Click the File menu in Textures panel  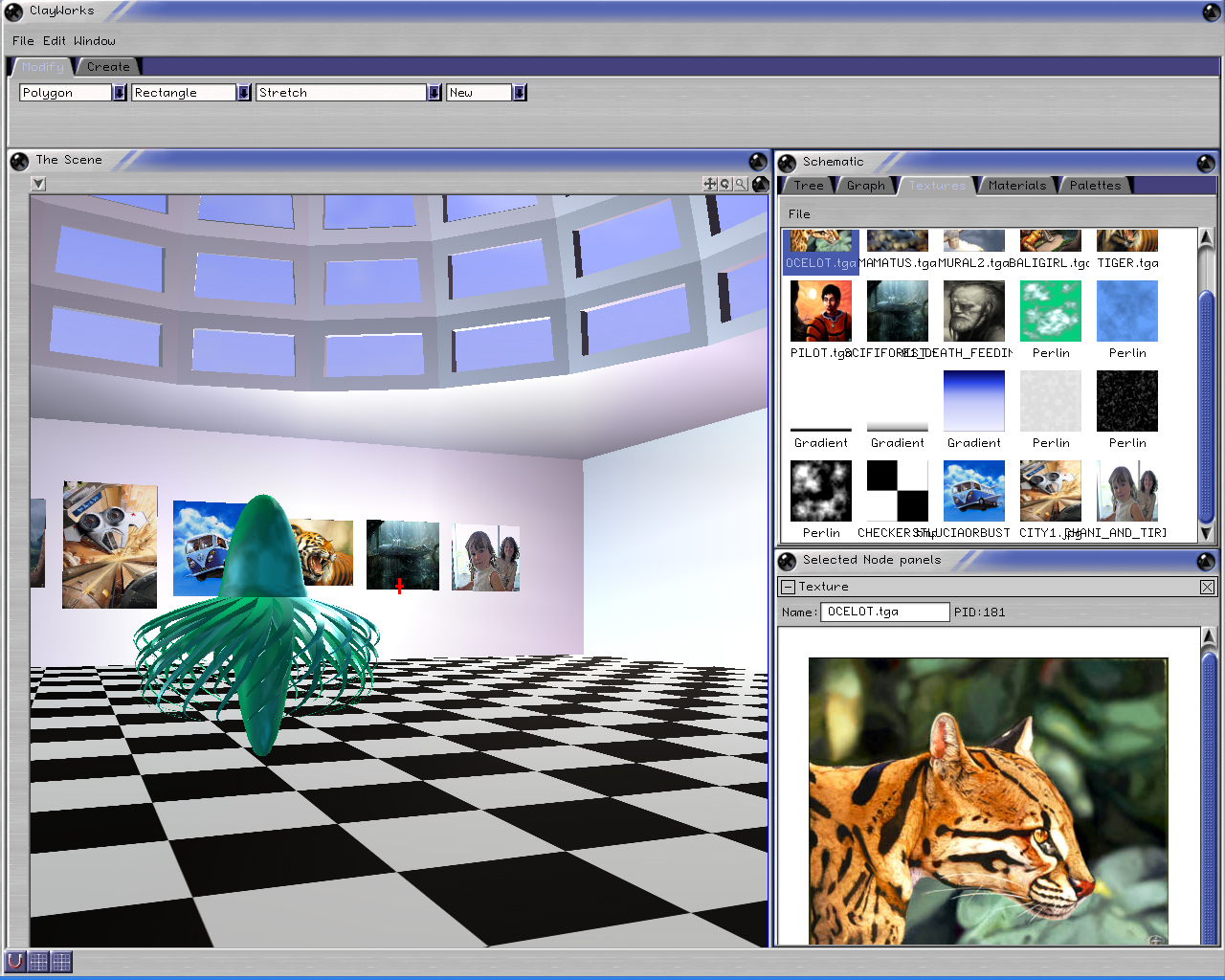[x=799, y=214]
